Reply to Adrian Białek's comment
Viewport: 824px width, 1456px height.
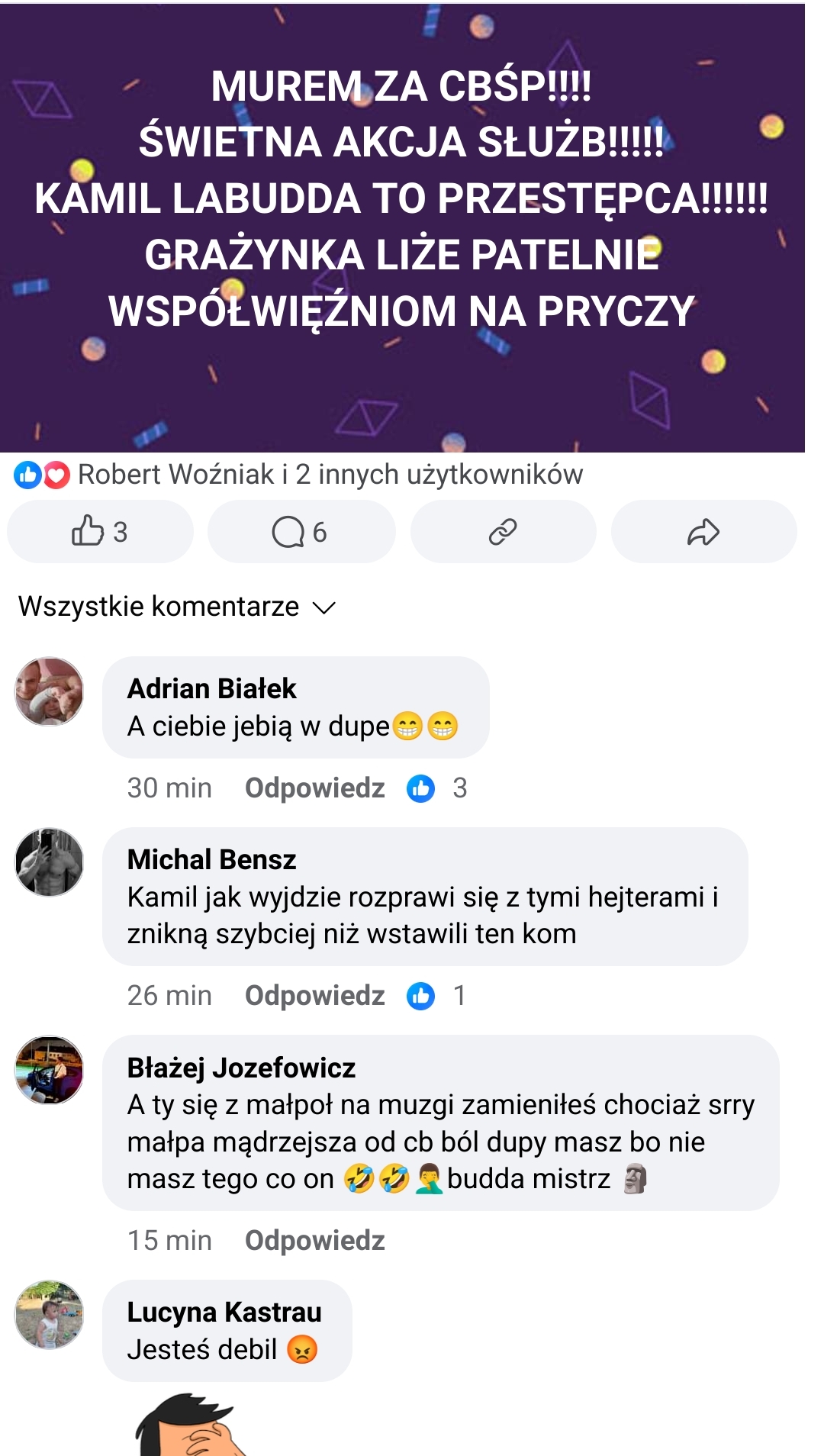pyautogui.click(x=314, y=788)
